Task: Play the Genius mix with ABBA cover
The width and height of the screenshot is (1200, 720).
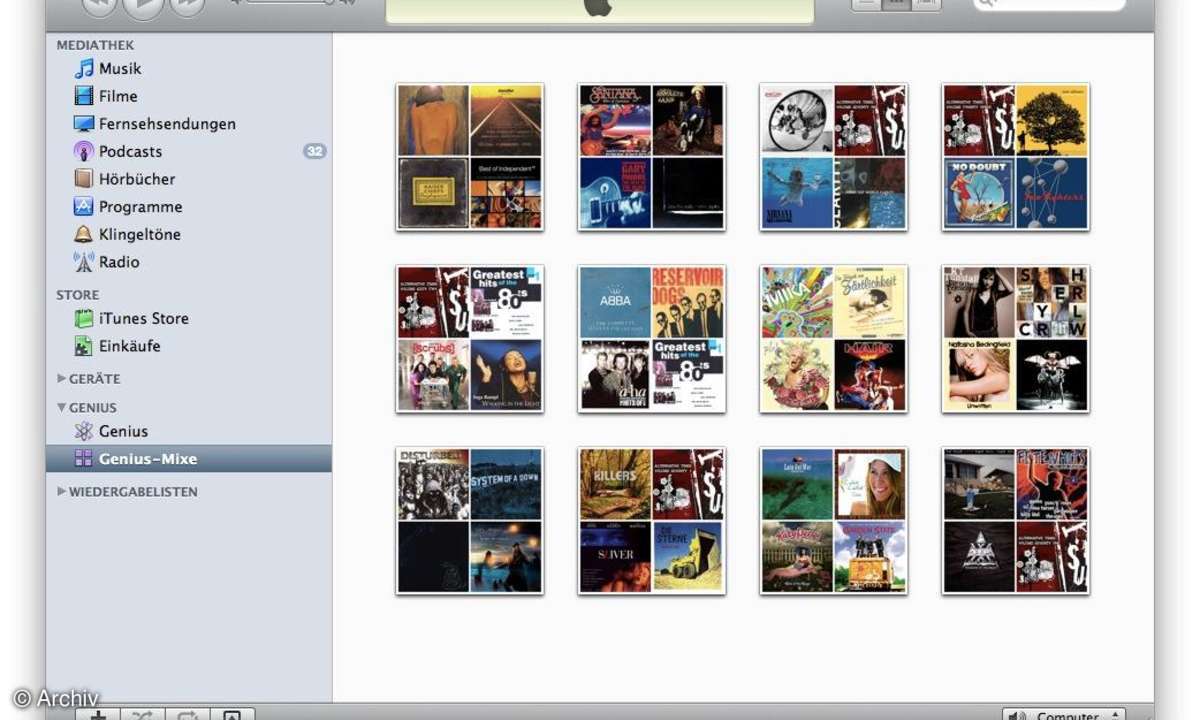Action: [x=652, y=339]
